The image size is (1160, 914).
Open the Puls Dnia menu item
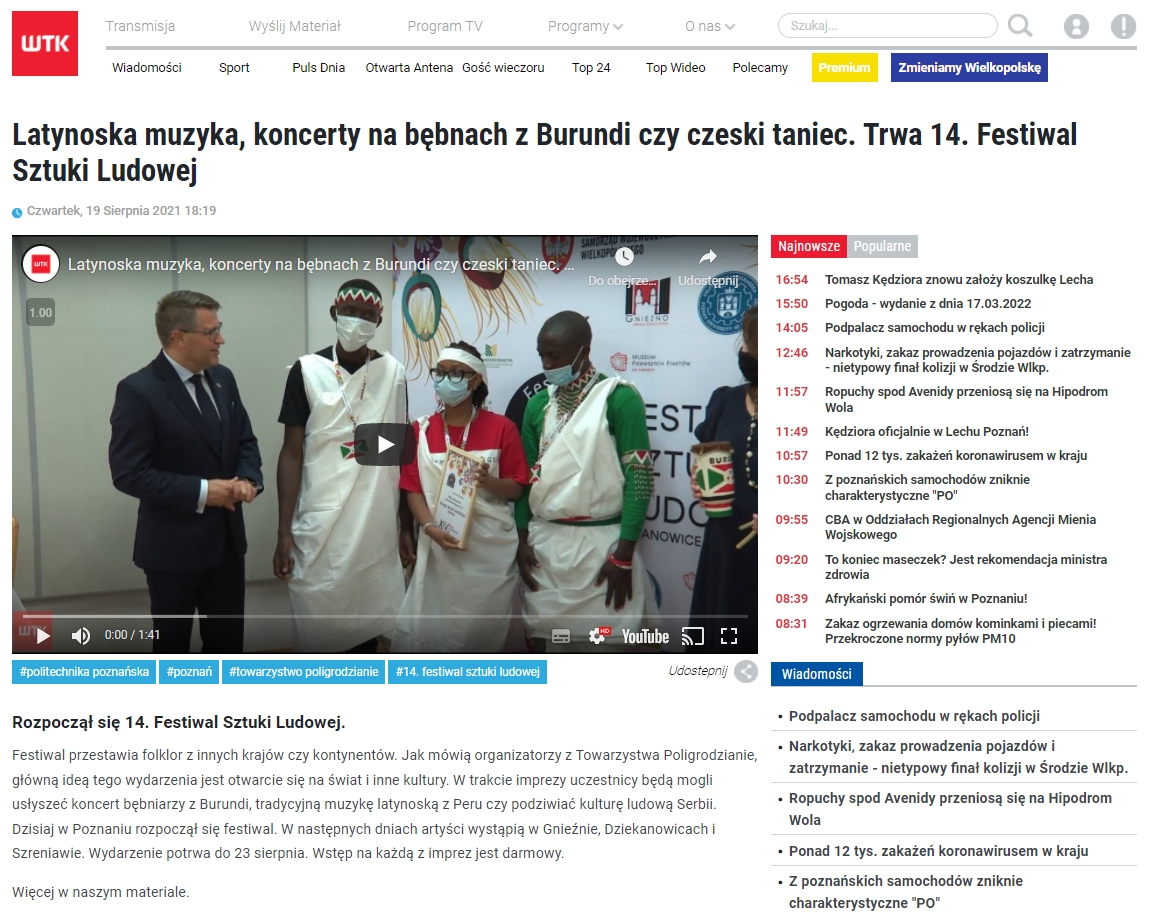click(318, 67)
